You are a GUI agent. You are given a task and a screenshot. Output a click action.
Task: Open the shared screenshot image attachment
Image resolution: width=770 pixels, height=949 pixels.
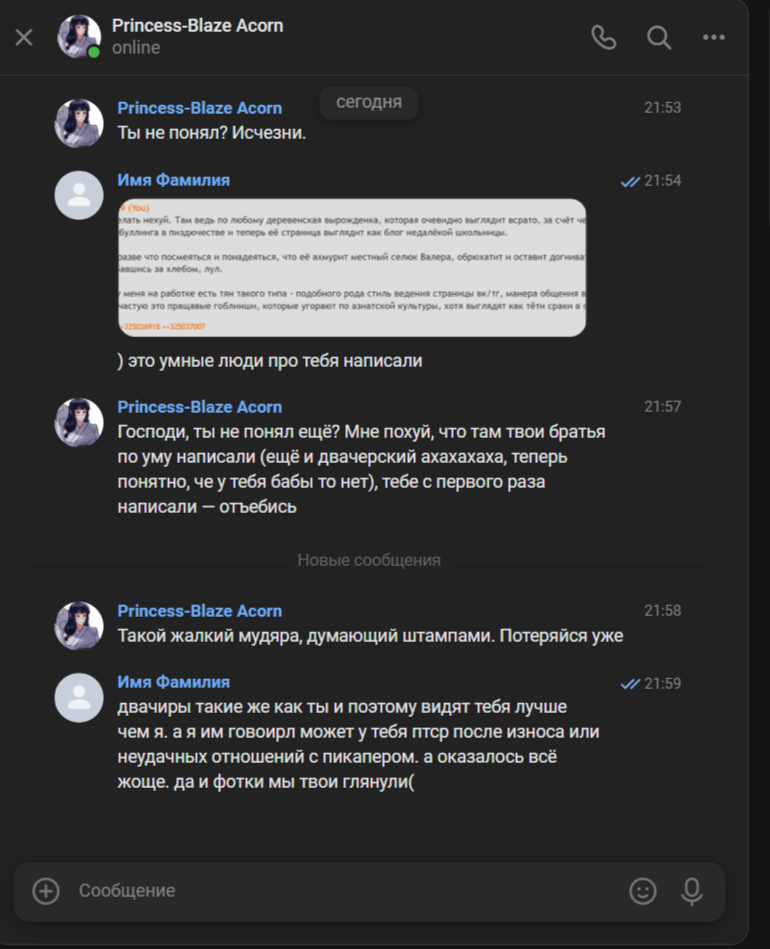351,267
